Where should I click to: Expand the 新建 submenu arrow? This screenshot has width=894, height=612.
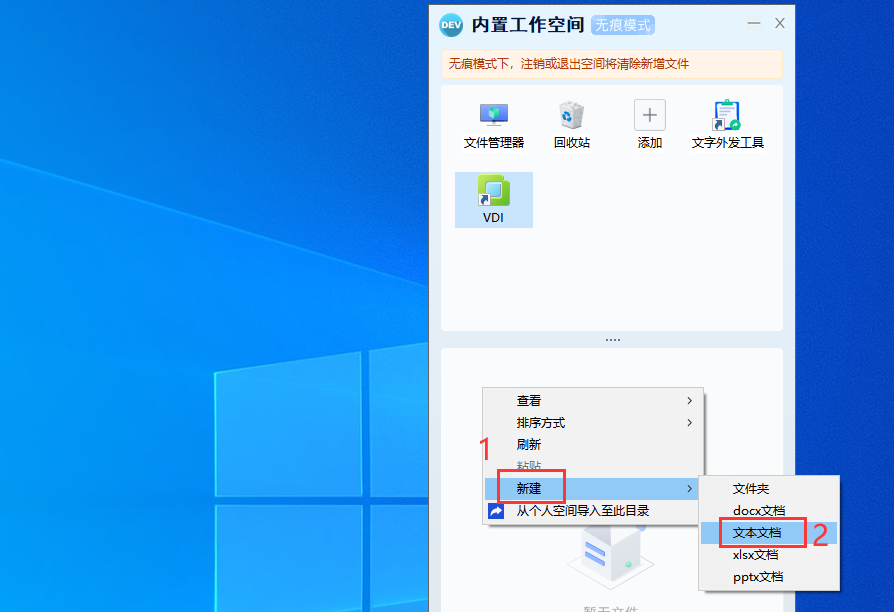[689, 489]
